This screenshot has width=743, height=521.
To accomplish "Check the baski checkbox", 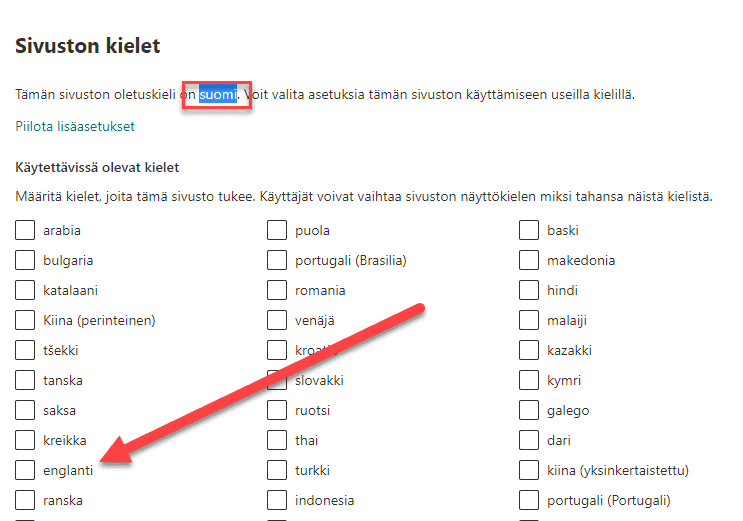I will [x=529, y=231].
